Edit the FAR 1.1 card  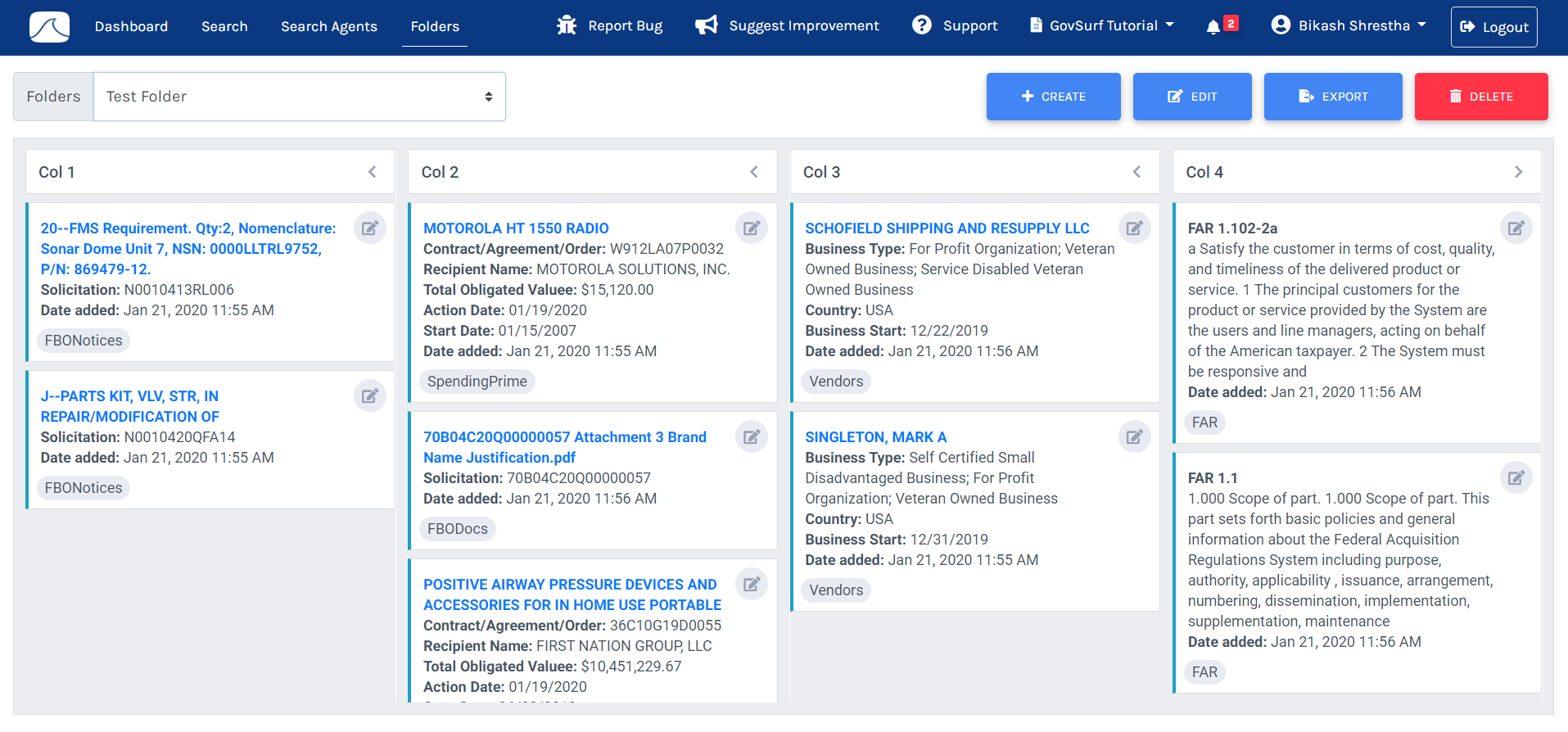pyautogui.click(x=1516, y=477)
